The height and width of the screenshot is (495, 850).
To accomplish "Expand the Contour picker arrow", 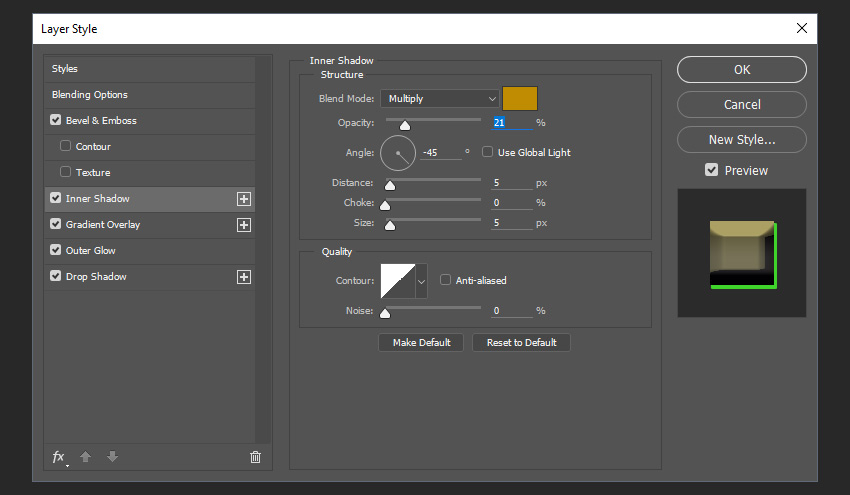I will 421,282.
